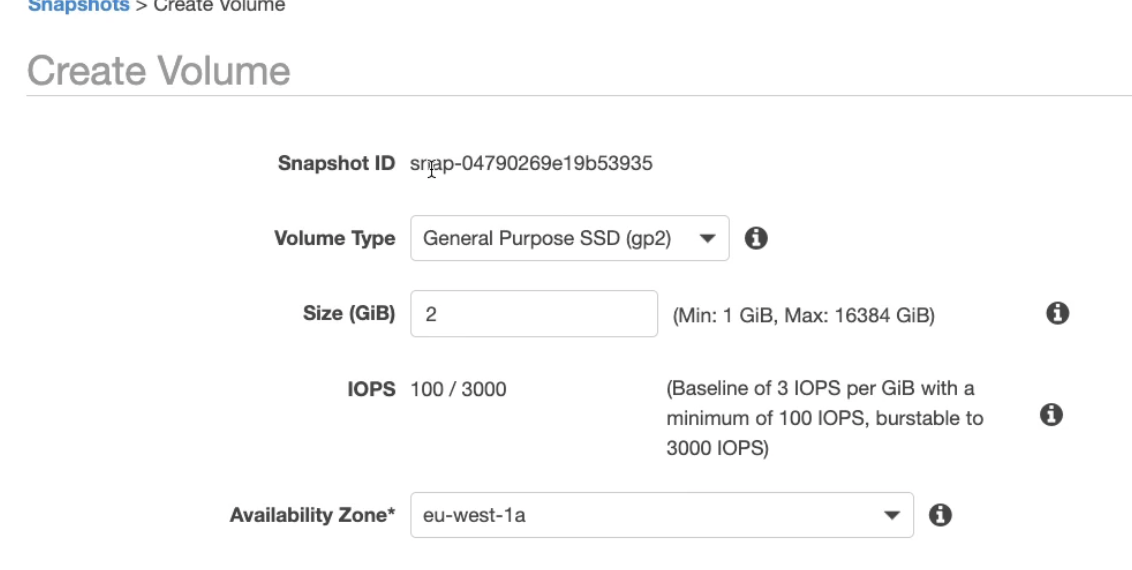Click the Snapshot ID label
The width and height of the screenshot is (1132, 570).
(336, 163)
